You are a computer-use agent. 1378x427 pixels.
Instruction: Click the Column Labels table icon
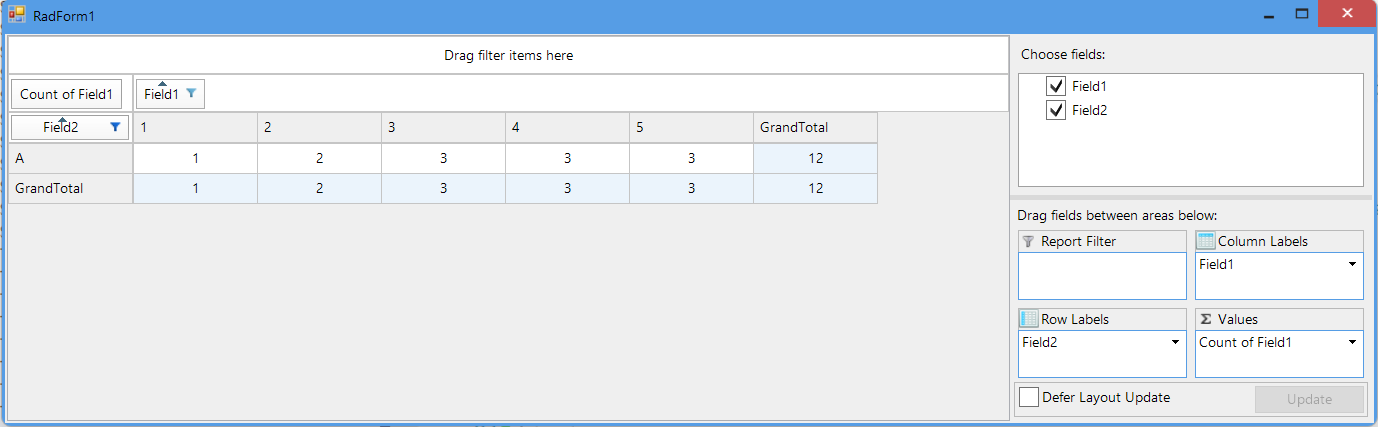(1206, 241)
